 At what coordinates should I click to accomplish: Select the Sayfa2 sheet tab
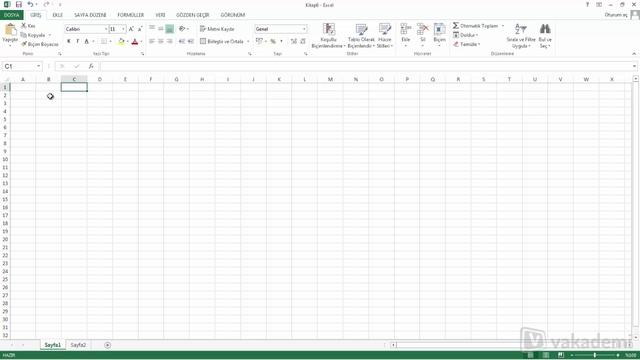pyautogui.click(x=78, y=345)
